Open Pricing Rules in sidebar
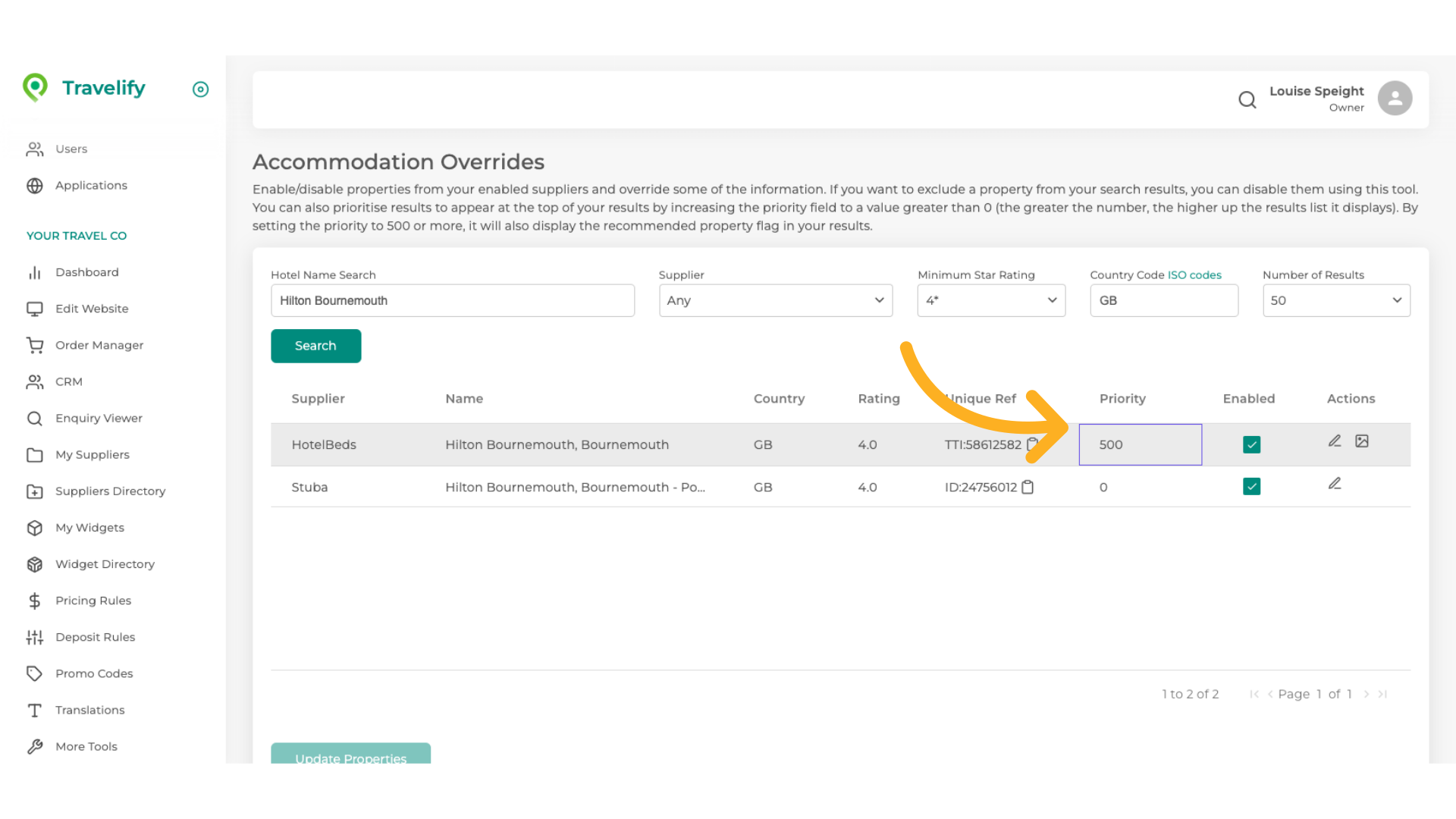 pyautogui.click(x=93, y=601)
